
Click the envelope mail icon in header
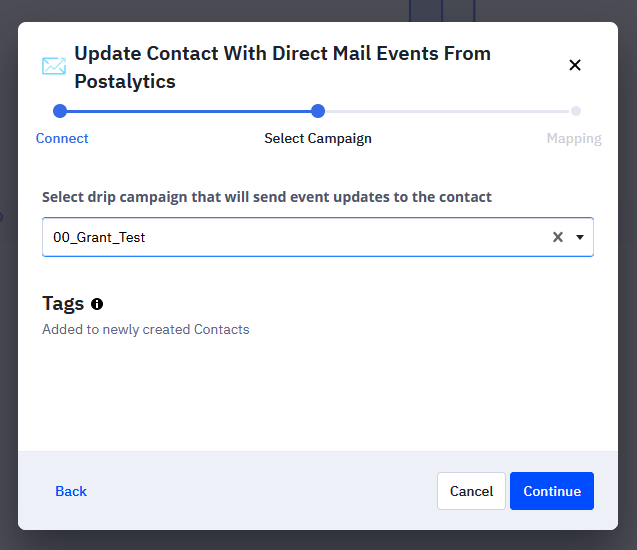pyautogui.click(x=54, y=66)
